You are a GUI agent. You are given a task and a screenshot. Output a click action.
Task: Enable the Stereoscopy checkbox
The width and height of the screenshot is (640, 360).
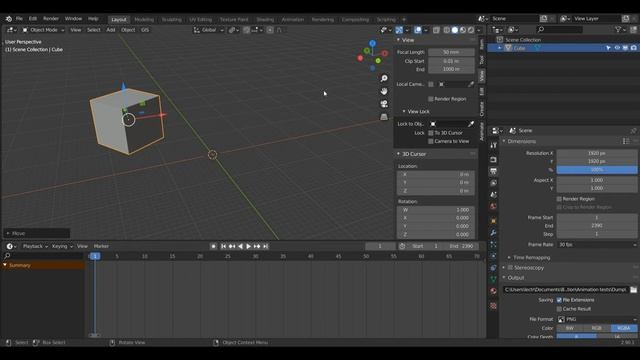[x=510, y=268]
